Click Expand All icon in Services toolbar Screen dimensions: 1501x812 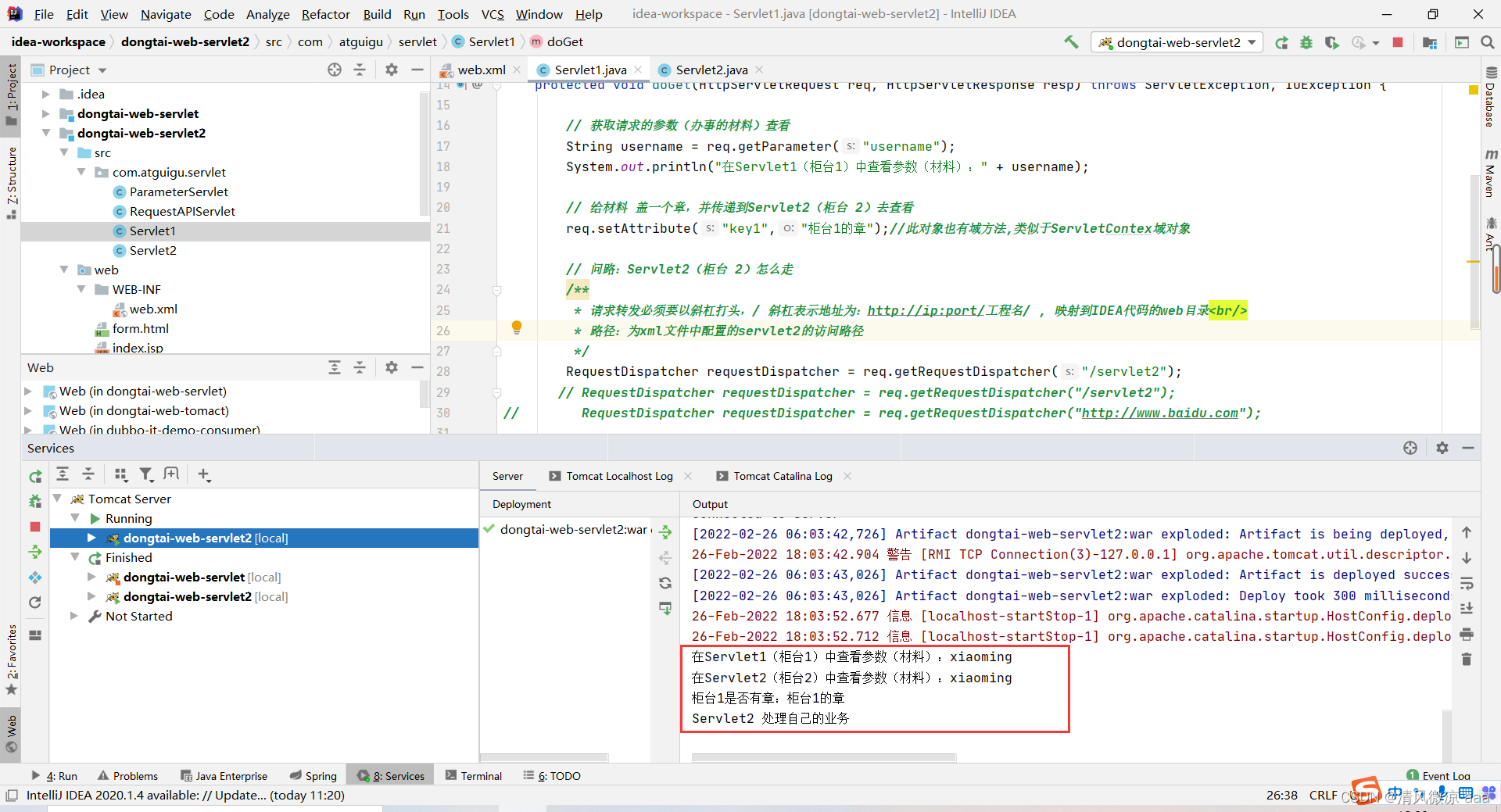(x=63, y=474)
